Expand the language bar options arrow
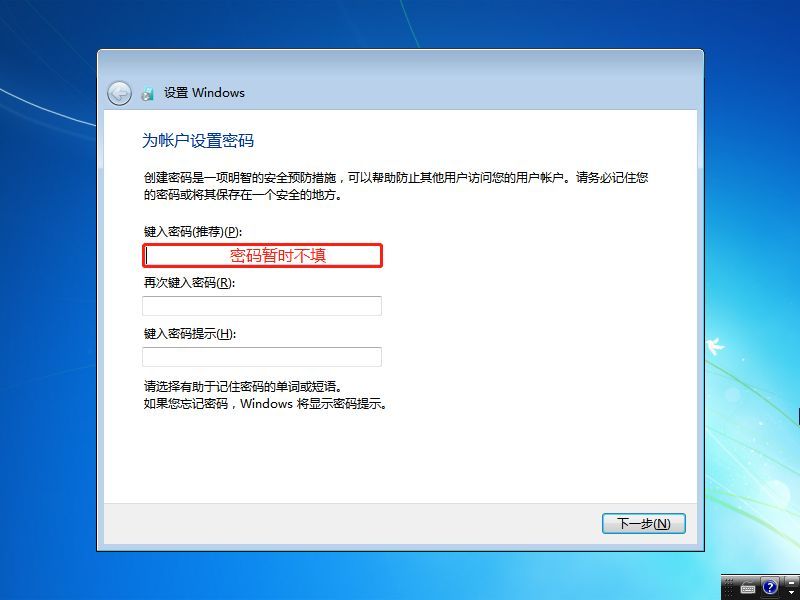The image size is (800, 600). (791, 593)
